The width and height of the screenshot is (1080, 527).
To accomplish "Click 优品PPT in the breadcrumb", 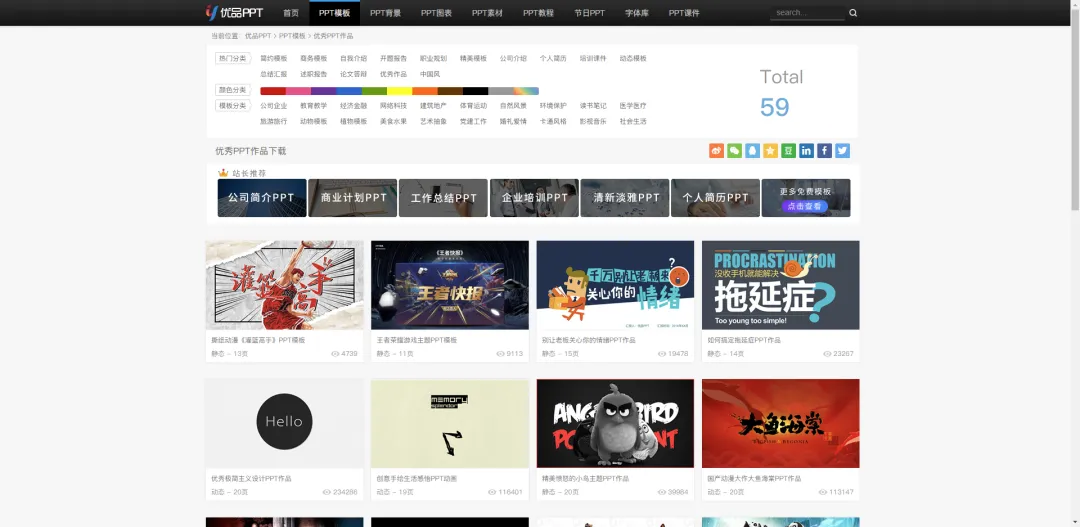I will 258,36.
